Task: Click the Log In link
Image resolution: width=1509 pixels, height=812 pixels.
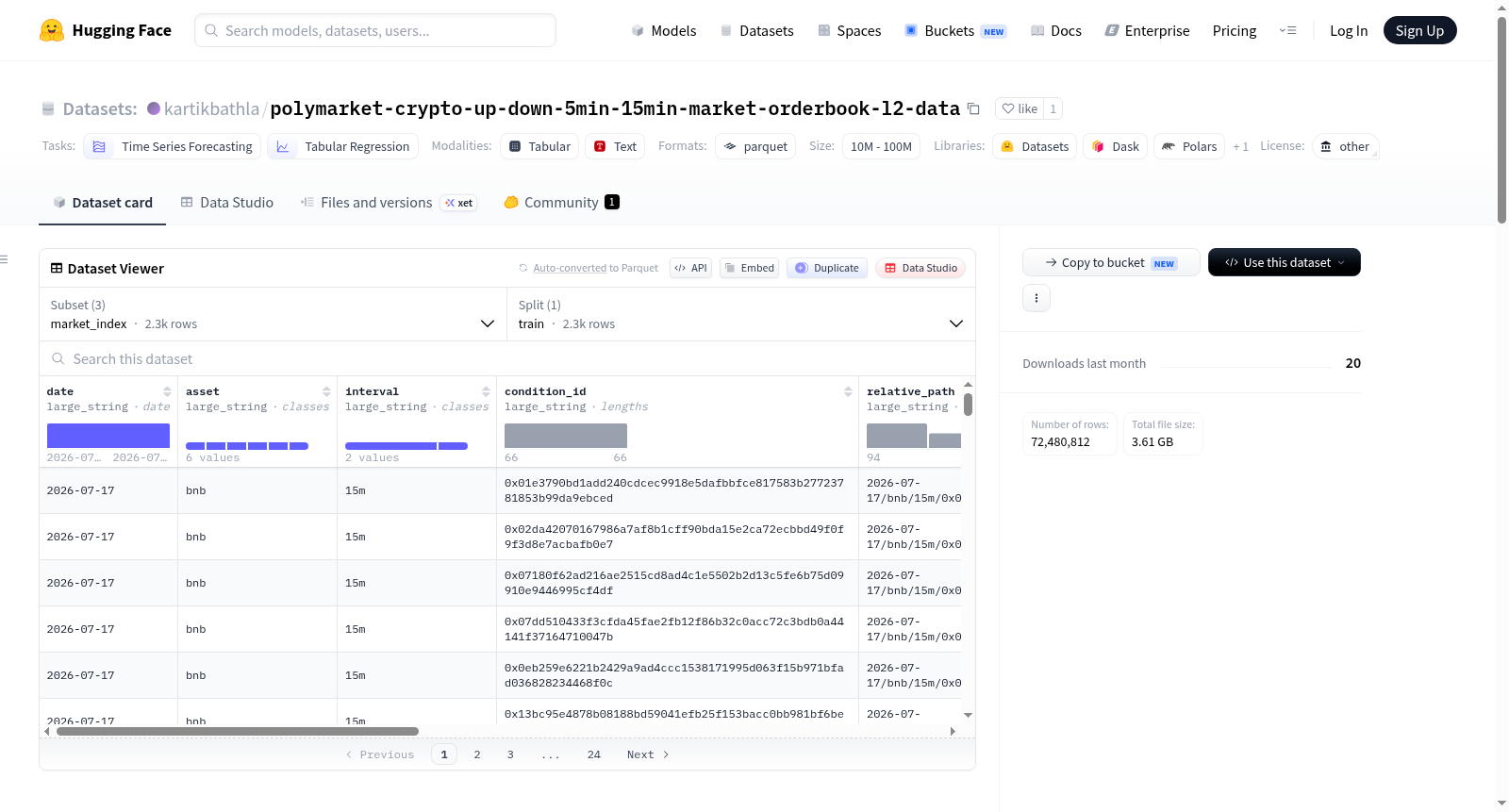Action: coord(1349,30)
